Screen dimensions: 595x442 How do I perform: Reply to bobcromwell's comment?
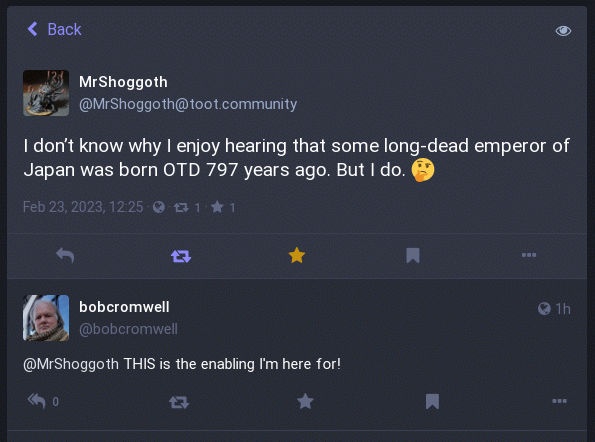coord(37,401)
